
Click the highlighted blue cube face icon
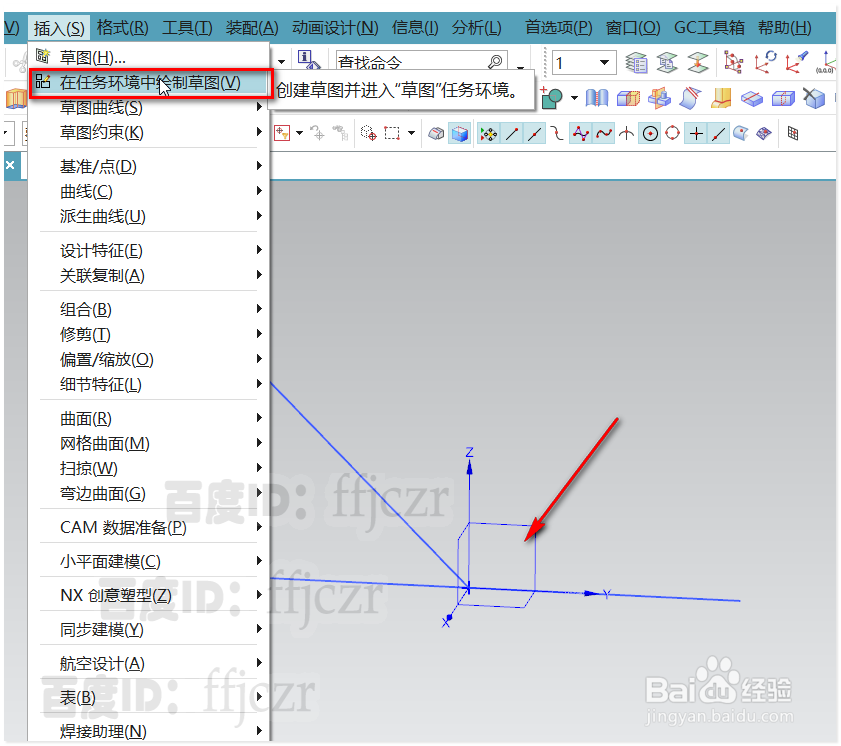(x=460, y=134)
